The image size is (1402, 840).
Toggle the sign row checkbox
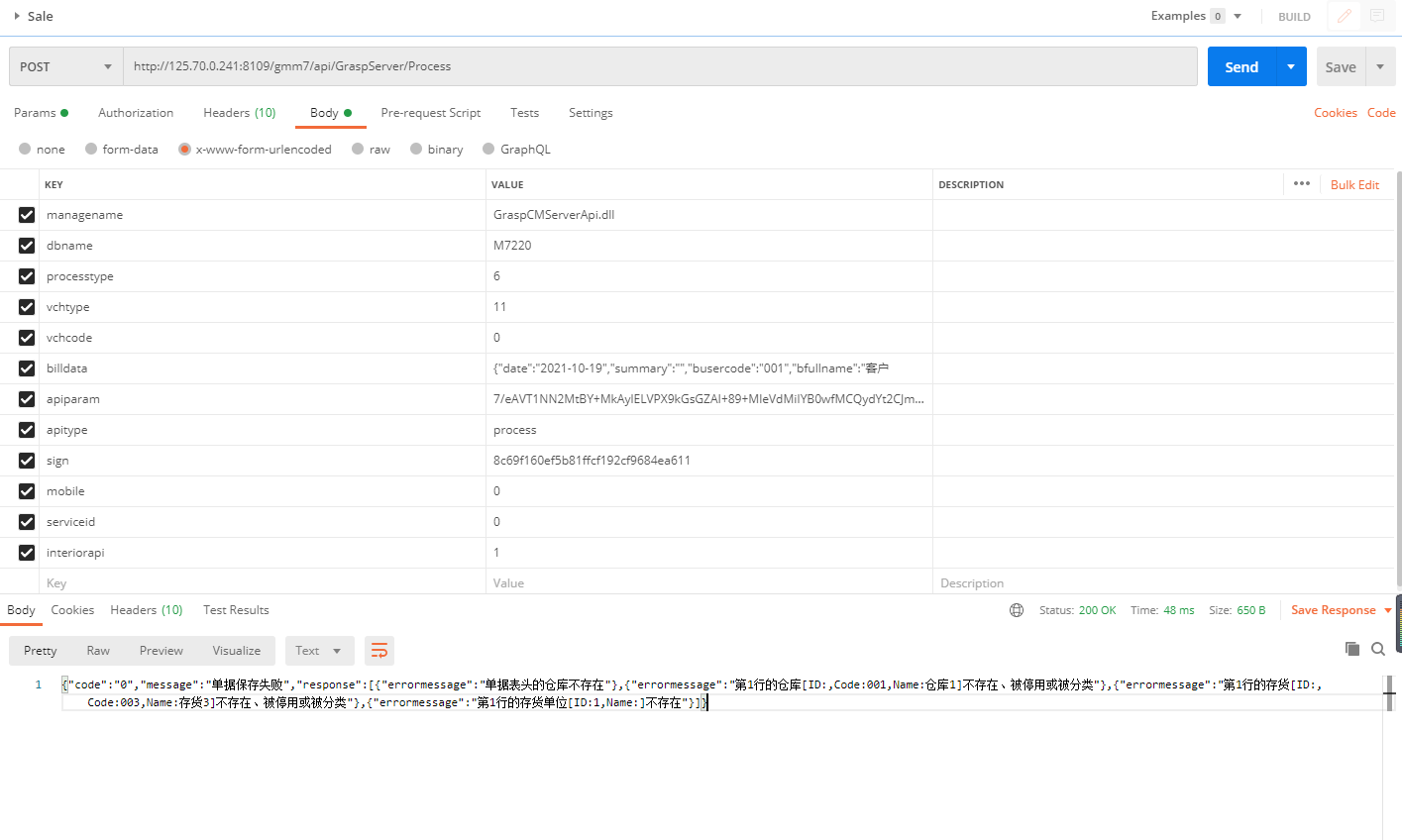point(27,461)
